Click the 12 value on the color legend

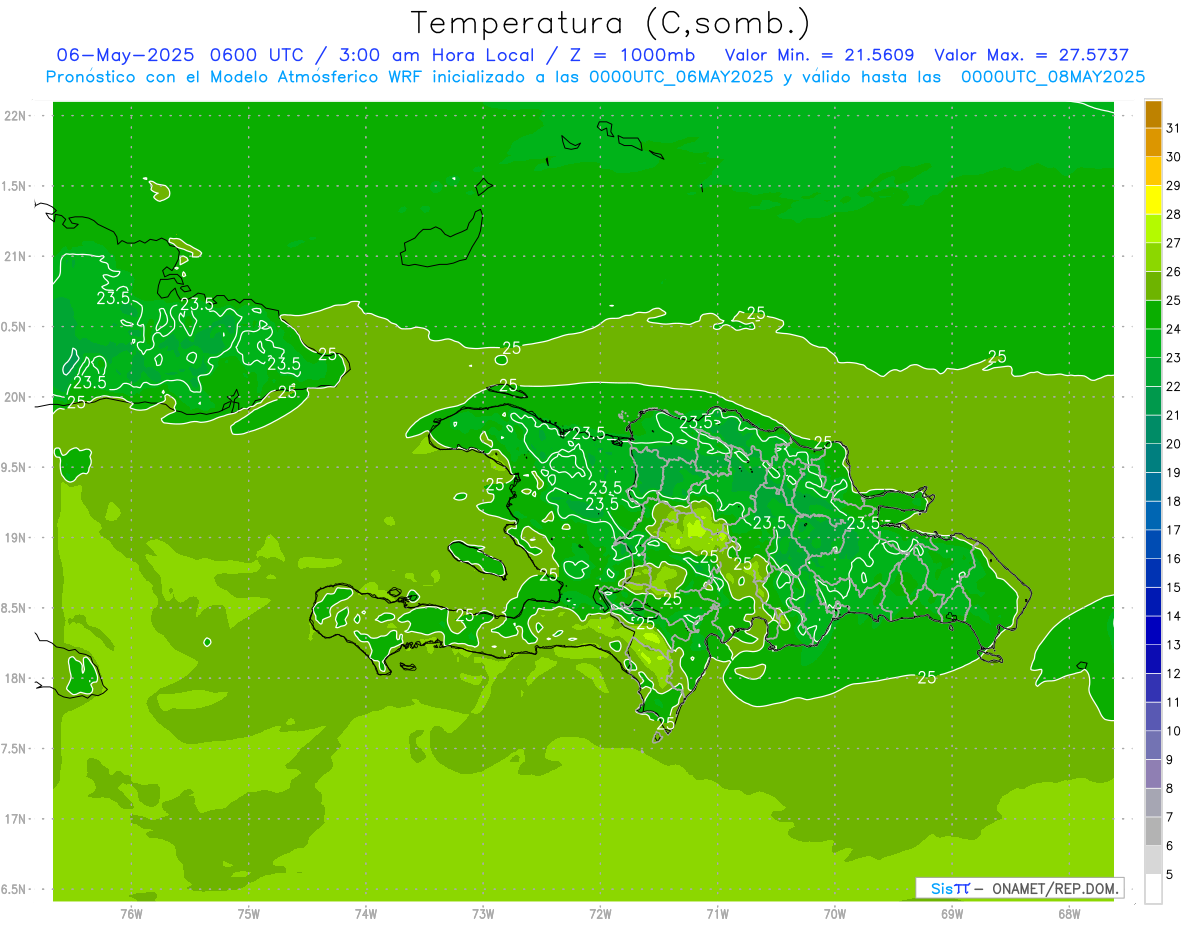(1174, 673)
